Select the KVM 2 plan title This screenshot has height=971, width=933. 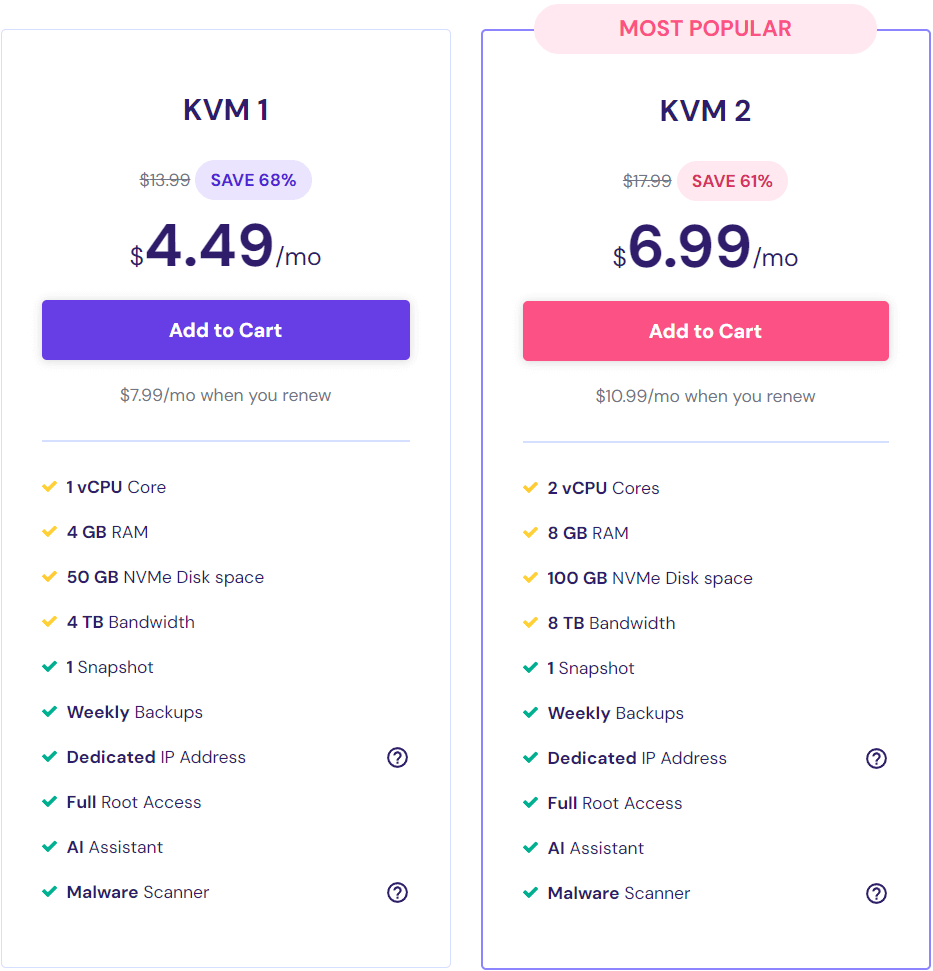pyautogui.click(x=705, y=111)
